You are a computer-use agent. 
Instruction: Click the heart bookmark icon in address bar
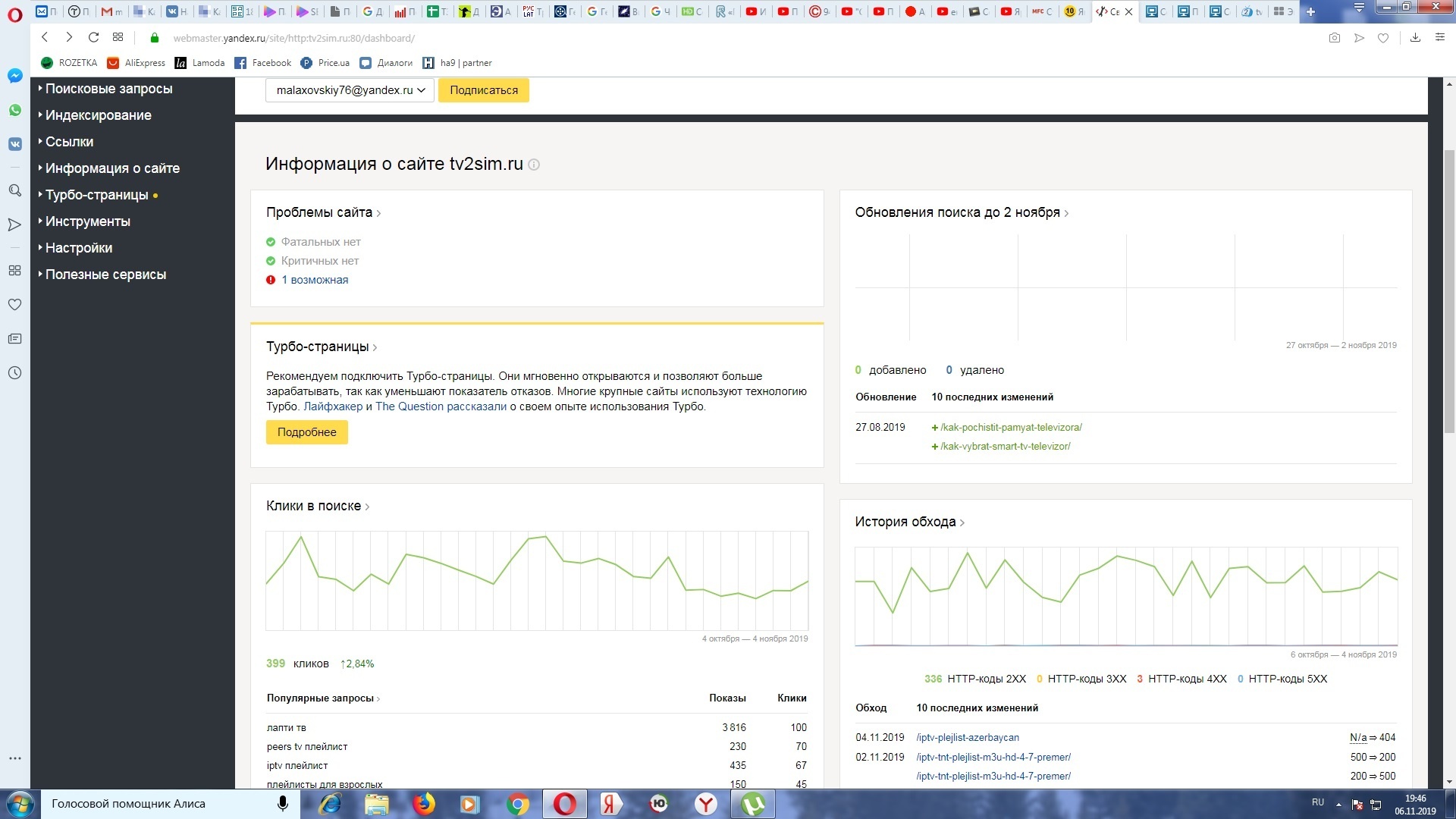[x=1383, y=38]
